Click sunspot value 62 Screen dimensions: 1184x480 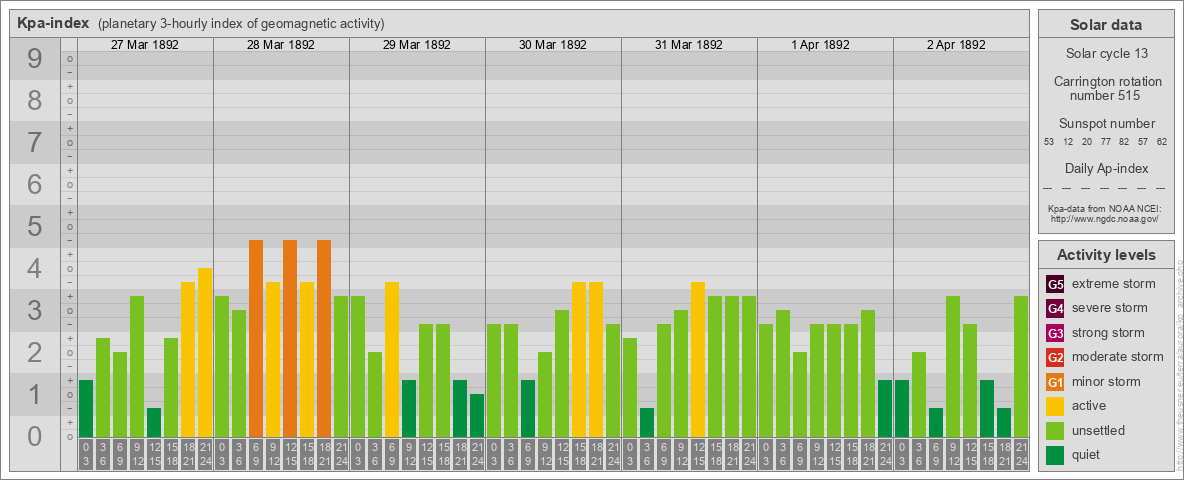coord(1161,142)
